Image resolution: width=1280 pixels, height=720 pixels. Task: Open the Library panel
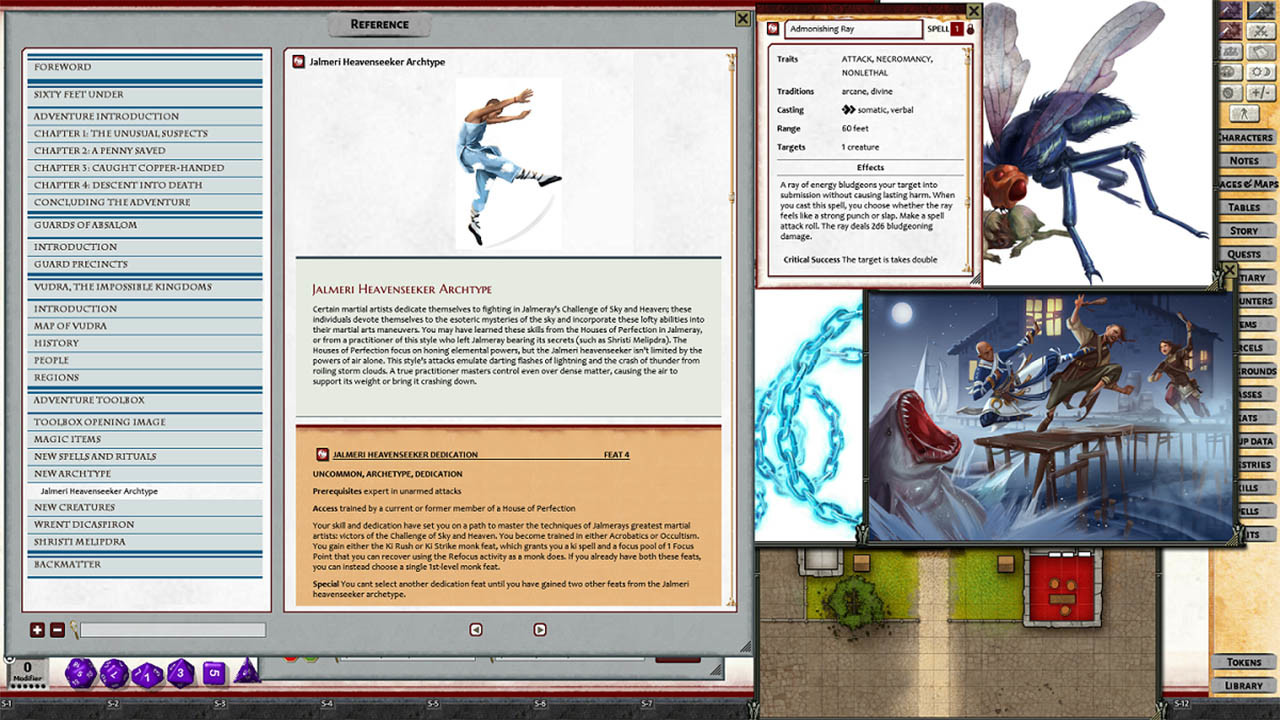point(1243,686)
